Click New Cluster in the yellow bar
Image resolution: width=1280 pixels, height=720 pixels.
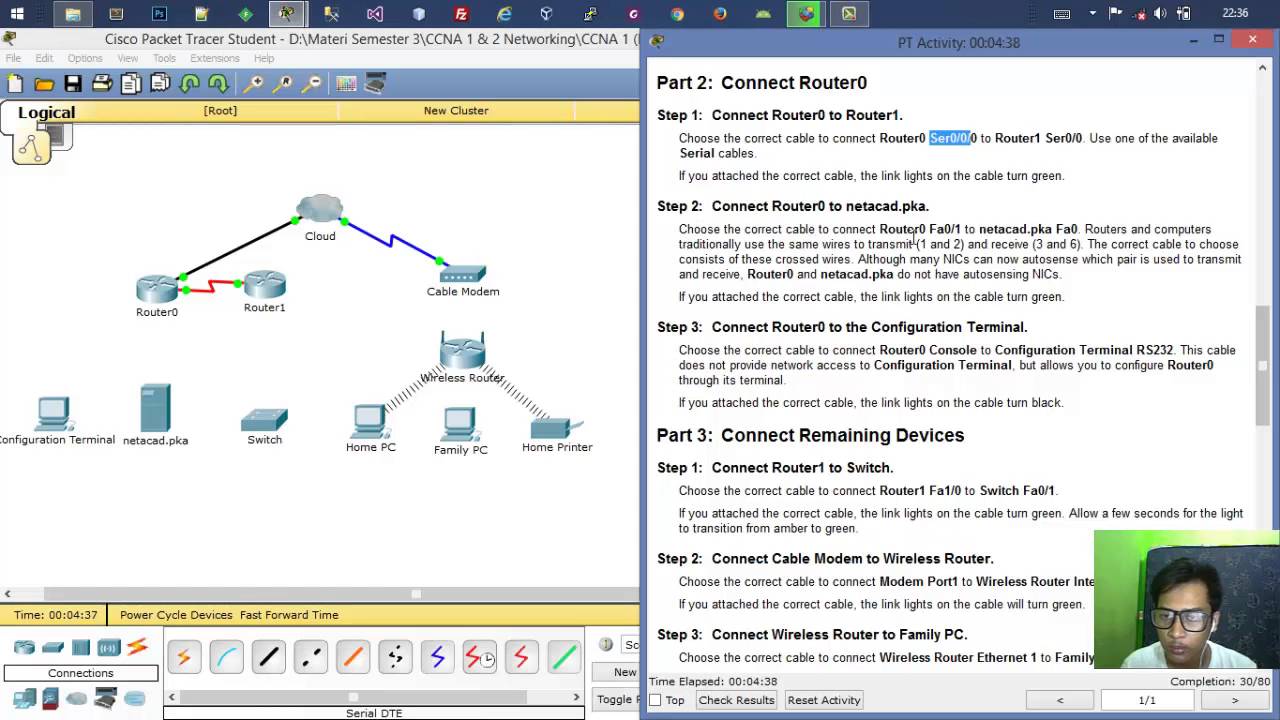pyautogui.click(x=456, y=111)
